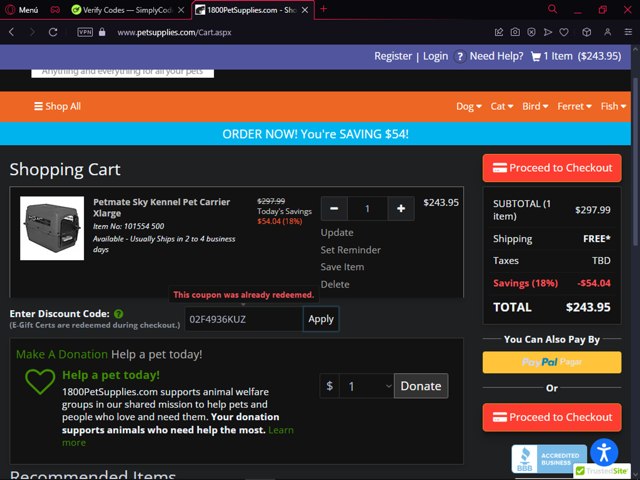
Task: Click Learn more donation link
Action: [281, 430]
